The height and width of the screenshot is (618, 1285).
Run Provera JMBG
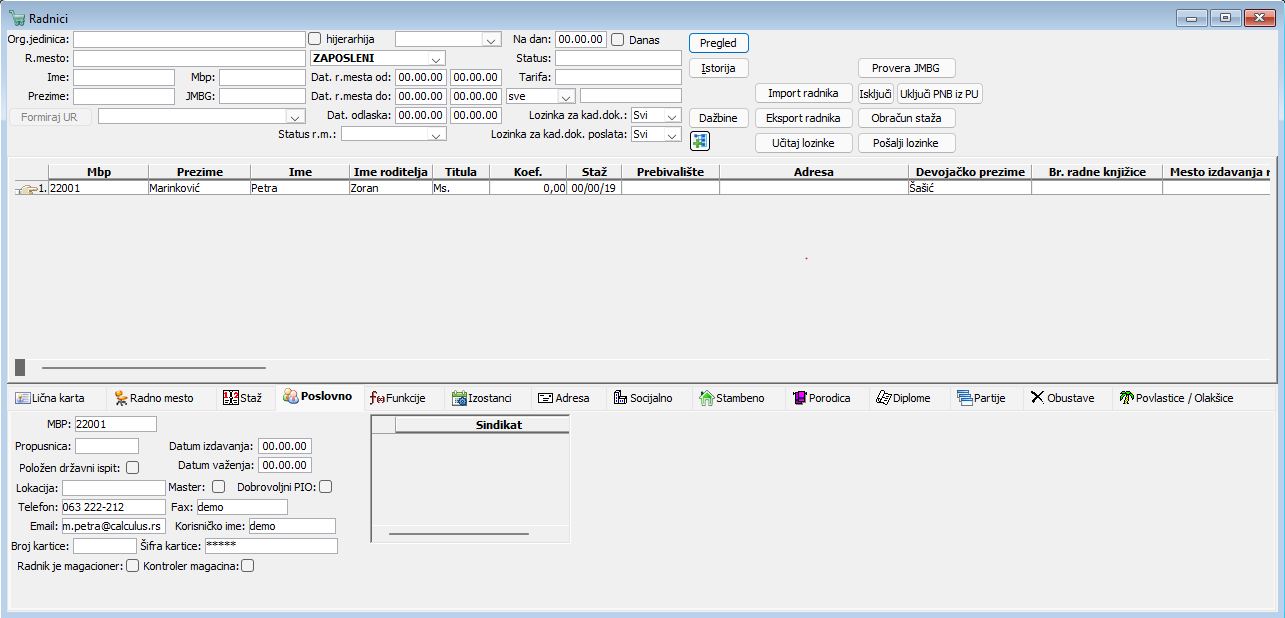click(907, 68)
